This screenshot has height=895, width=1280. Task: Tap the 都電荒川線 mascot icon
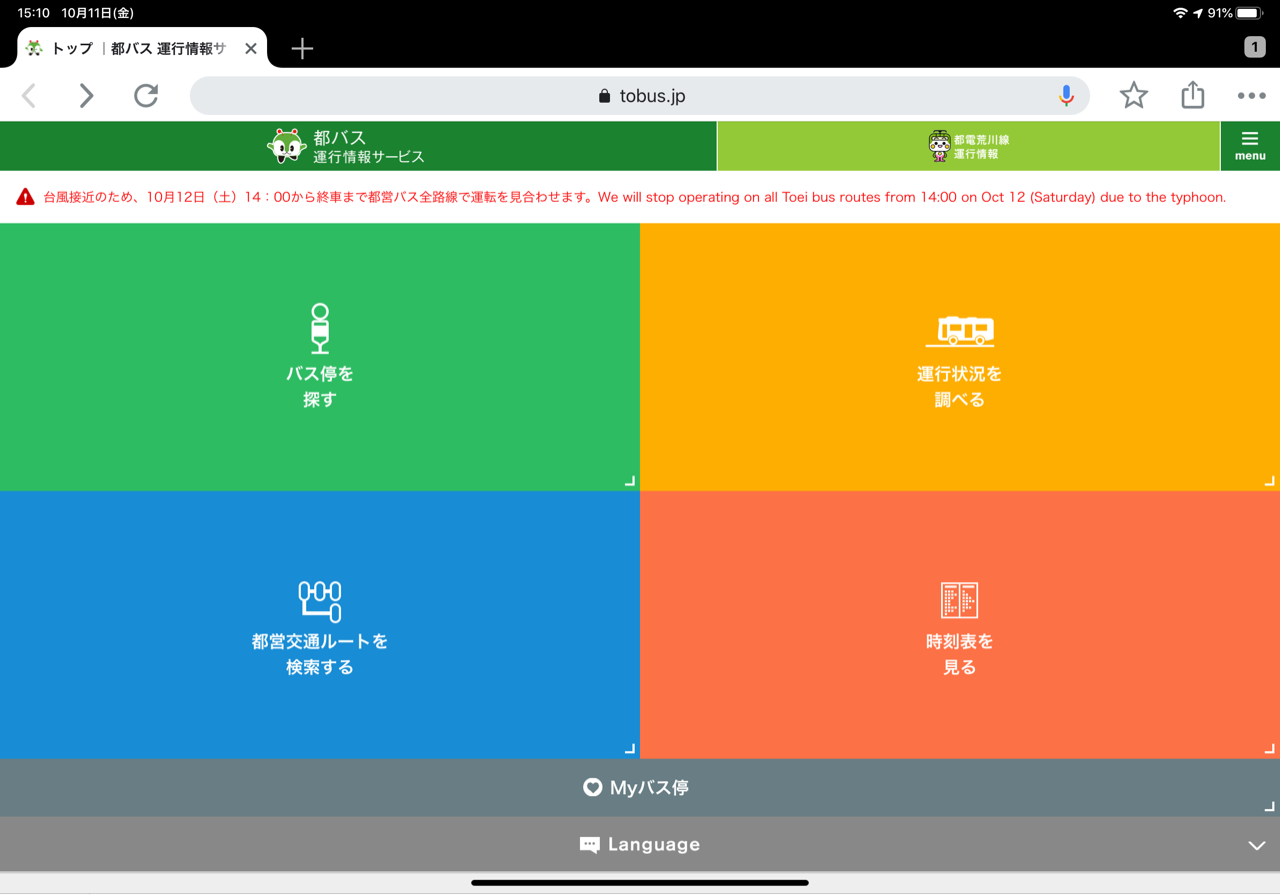click(x=939, y=146)
